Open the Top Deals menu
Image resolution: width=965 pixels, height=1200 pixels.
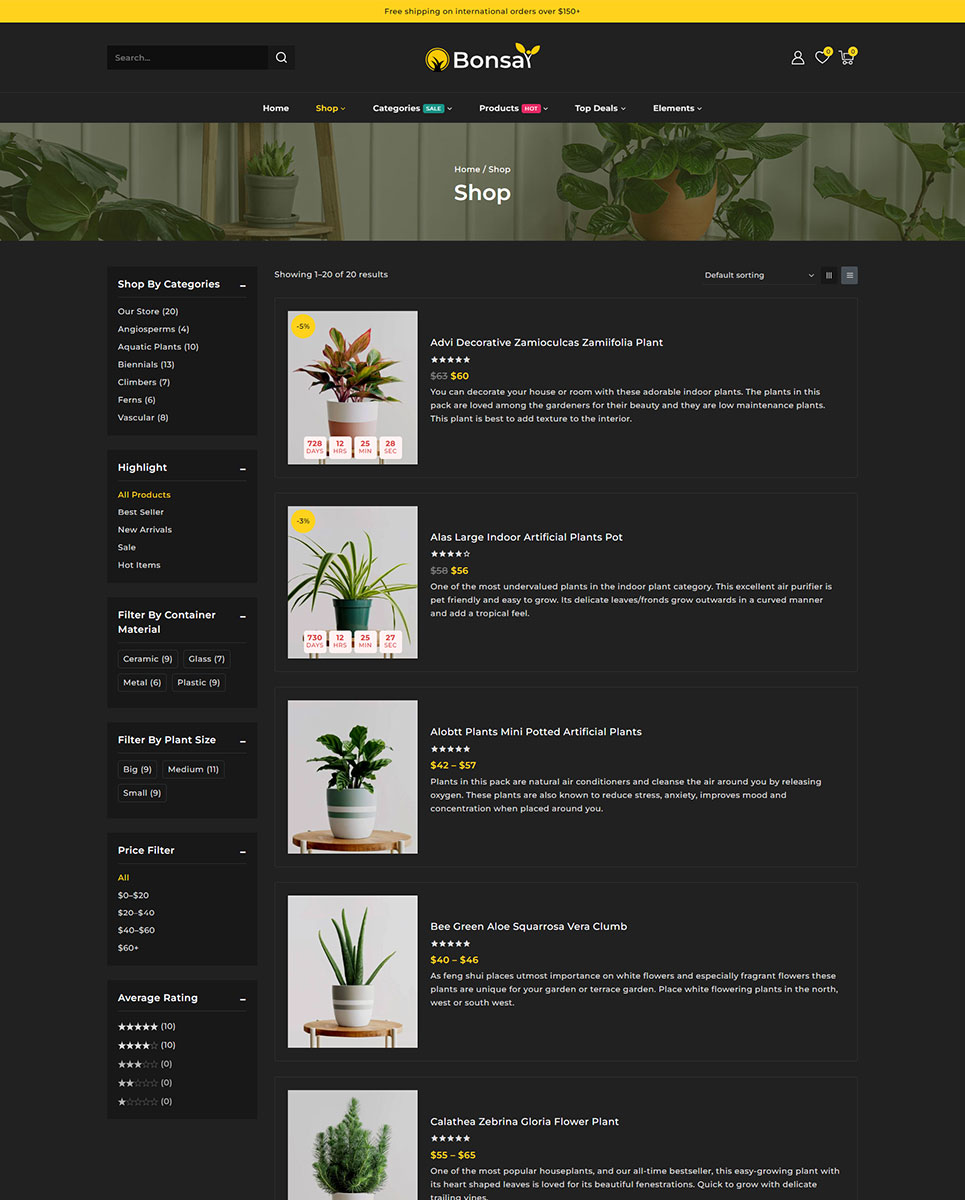coord(600,108)
